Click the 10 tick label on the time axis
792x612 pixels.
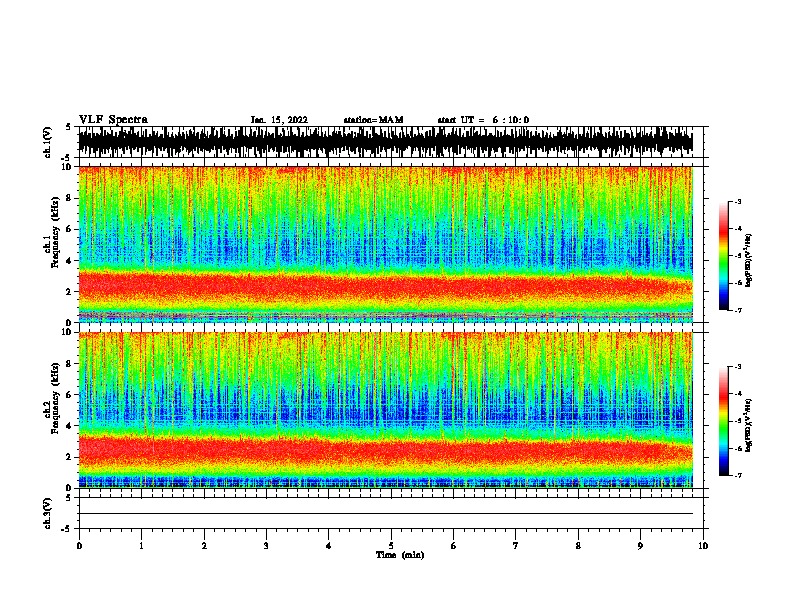[703, 545]
